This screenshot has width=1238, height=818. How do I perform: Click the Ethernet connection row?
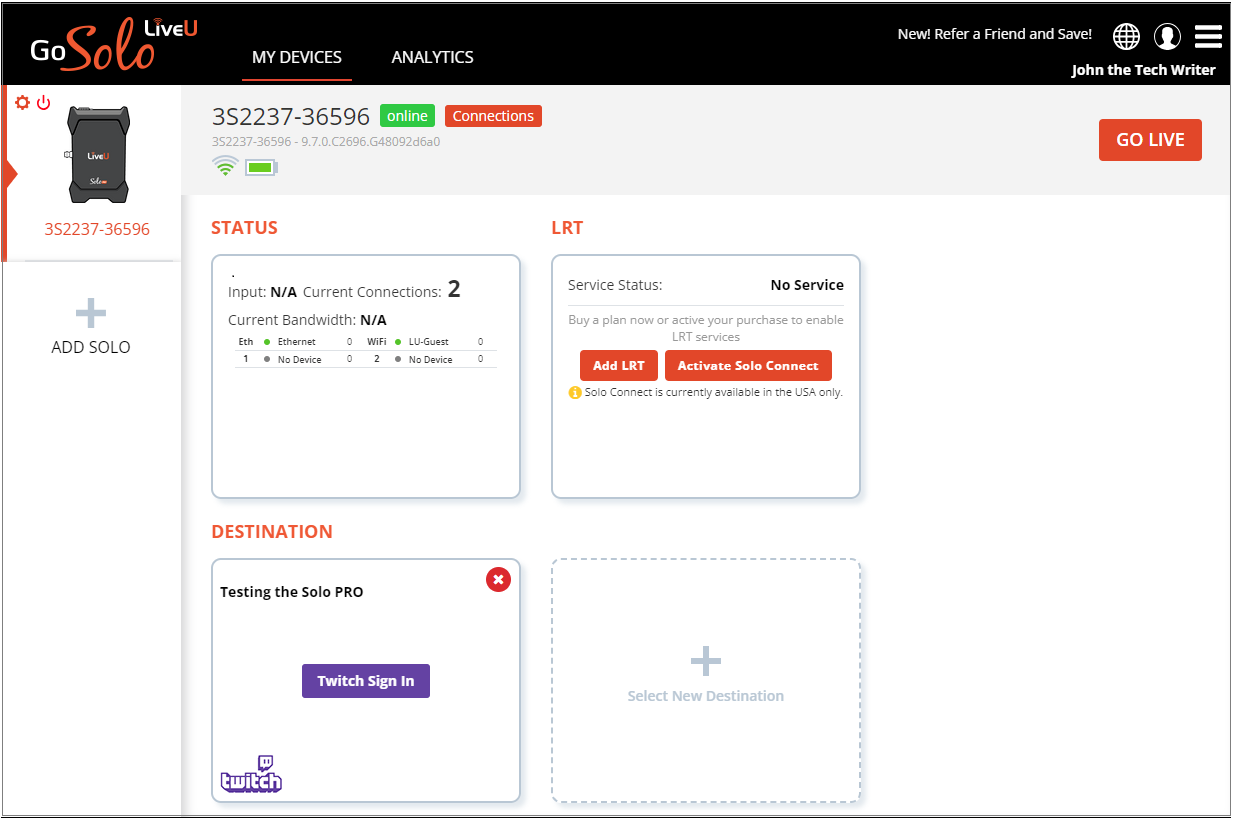tap(296, 342)
